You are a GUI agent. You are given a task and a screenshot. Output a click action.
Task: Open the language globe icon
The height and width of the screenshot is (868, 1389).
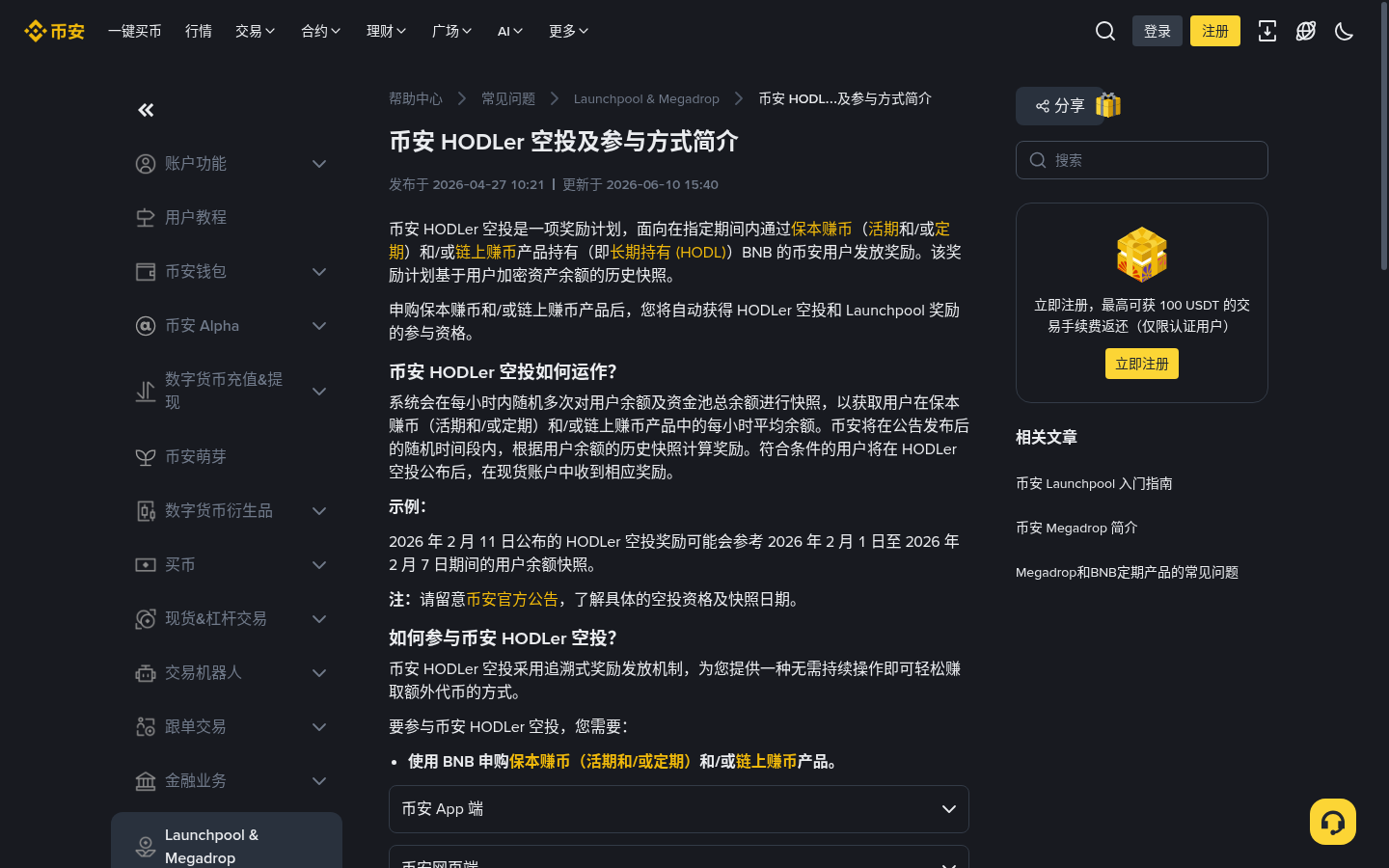point(1306,31)
